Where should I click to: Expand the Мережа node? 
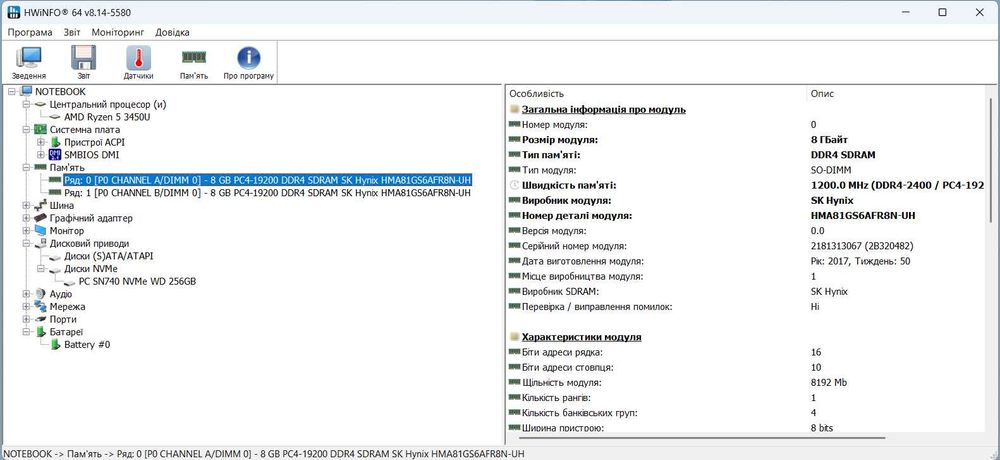pyautogui.click(x=26, y=306)
